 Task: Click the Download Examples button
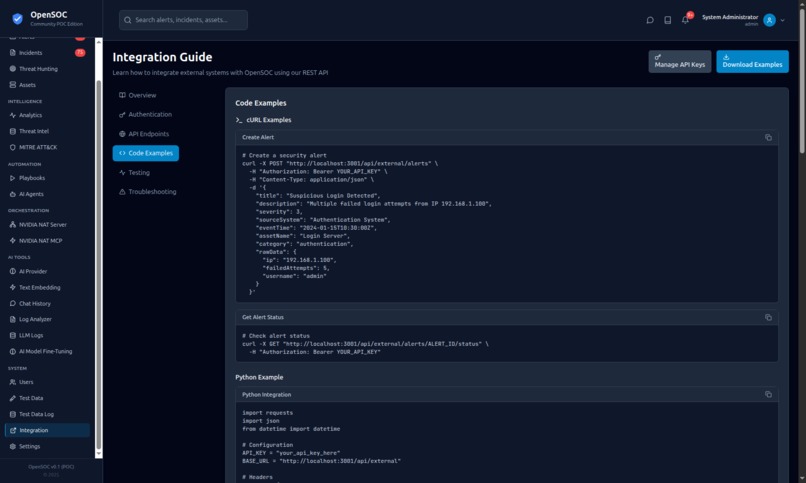click(752, 61)
